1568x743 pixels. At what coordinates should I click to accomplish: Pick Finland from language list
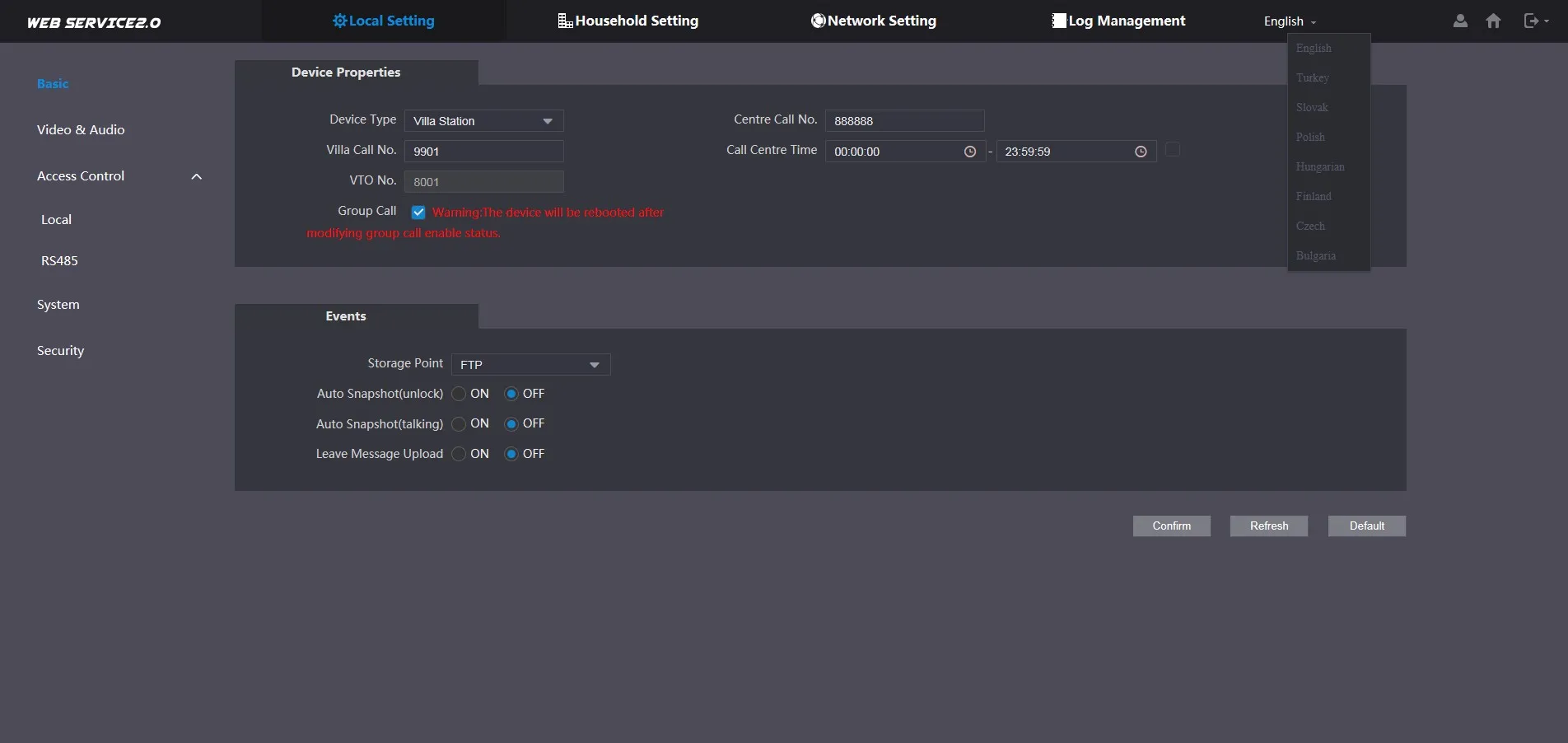tap(1328, 197)
